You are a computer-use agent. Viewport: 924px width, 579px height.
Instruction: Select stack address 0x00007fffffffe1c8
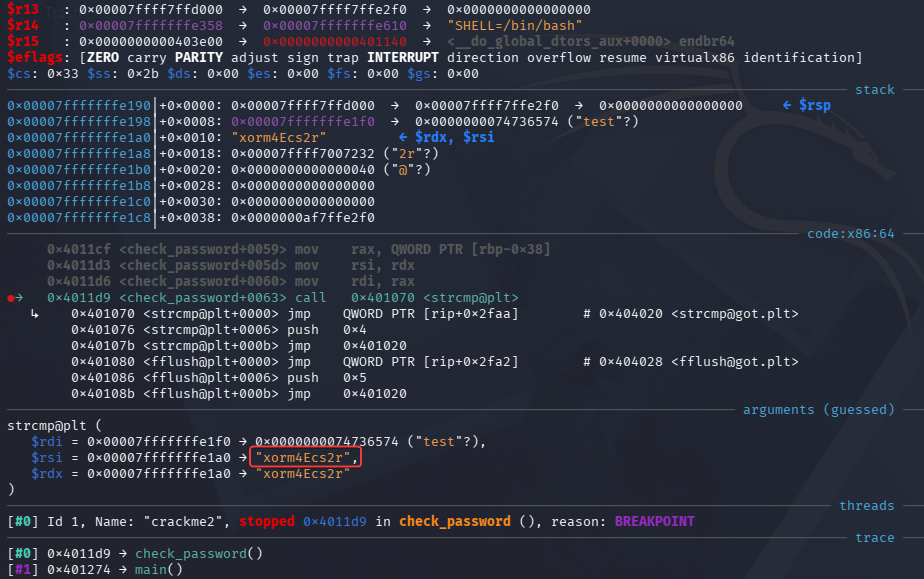(x=79, y=217)
